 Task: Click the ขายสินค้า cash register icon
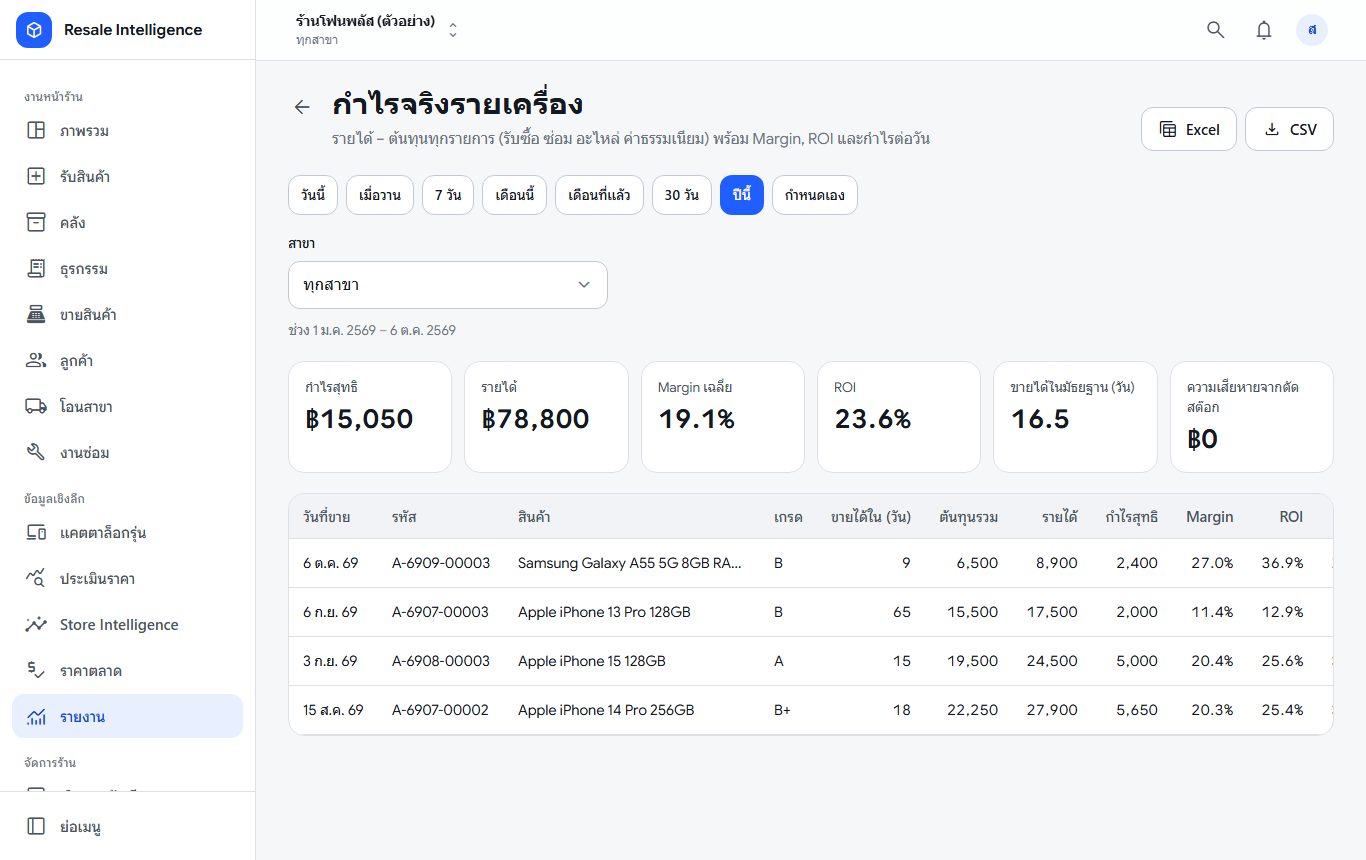click(x=36, y=315)
